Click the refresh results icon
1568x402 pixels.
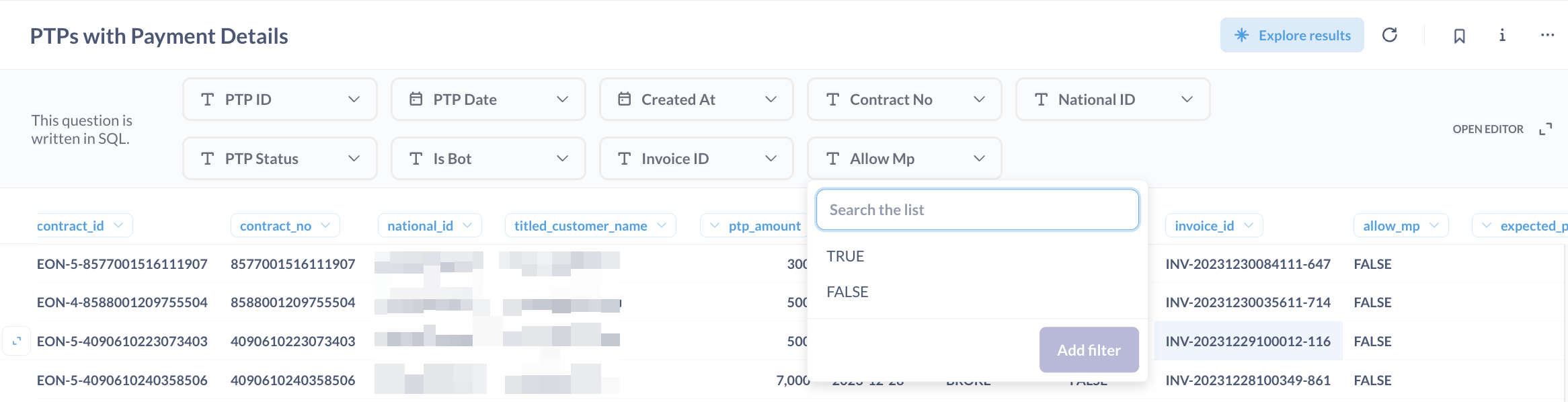1389,35
